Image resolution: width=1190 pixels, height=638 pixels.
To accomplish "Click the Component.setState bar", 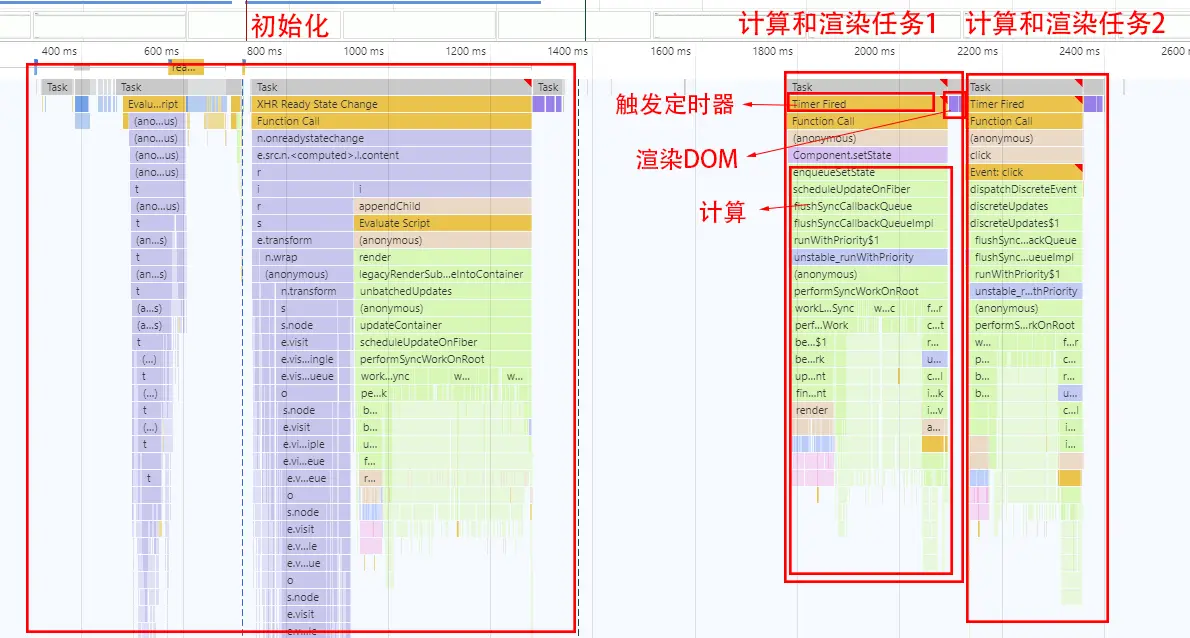I will pyautogui.click(x=868, y=155).
